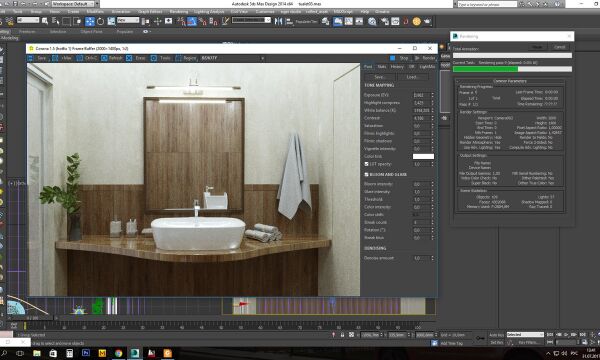
Task: Switch to the History tab
Action: click(397, 67)
